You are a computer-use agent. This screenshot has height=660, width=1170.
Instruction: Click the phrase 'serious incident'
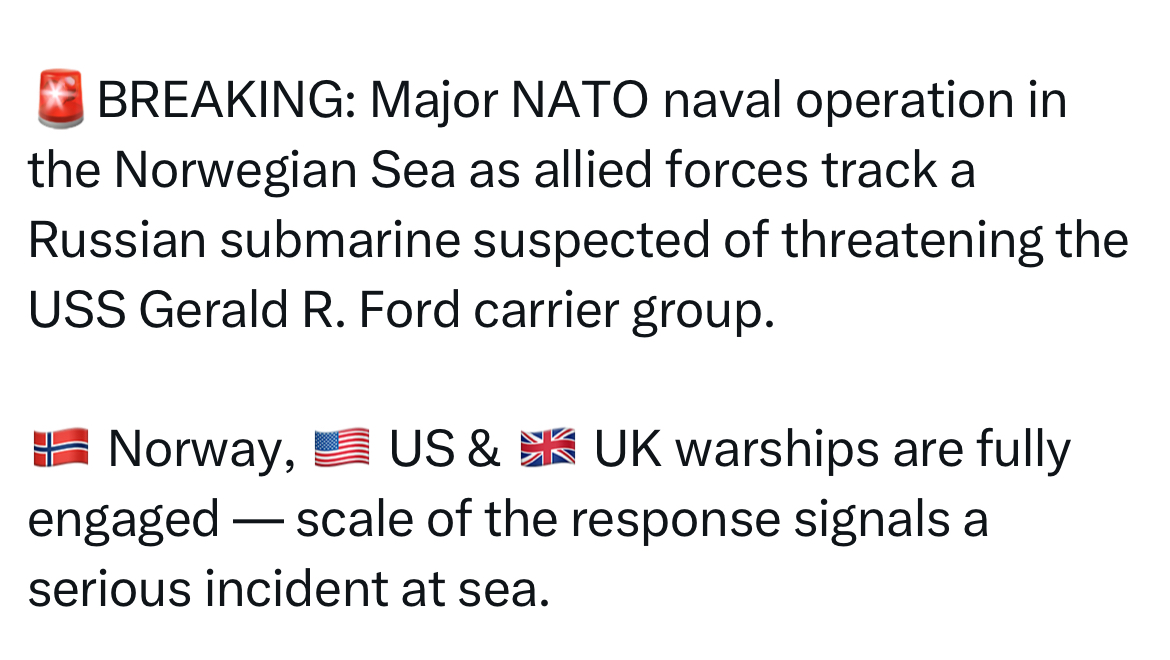pos(207,588)
